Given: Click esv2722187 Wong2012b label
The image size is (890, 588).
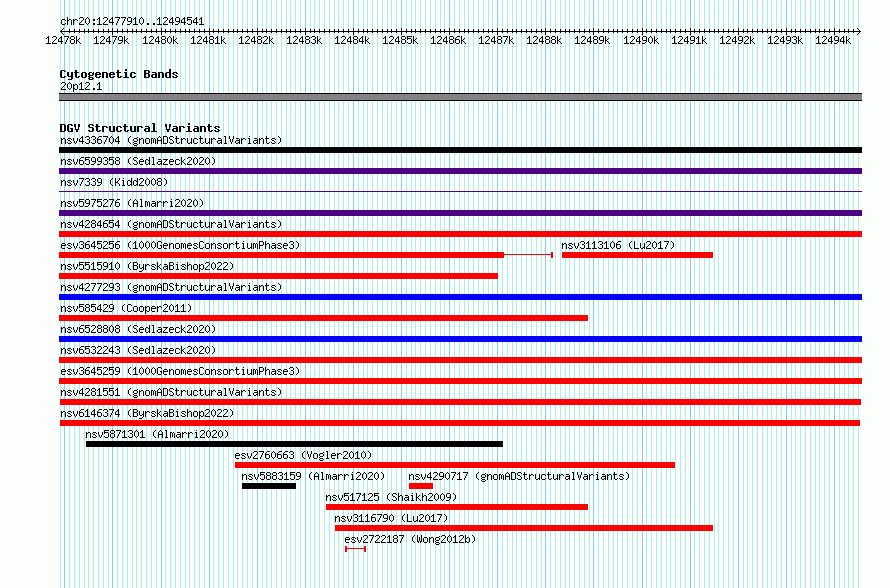Looking at the screenshot, I should coord(410,539).
